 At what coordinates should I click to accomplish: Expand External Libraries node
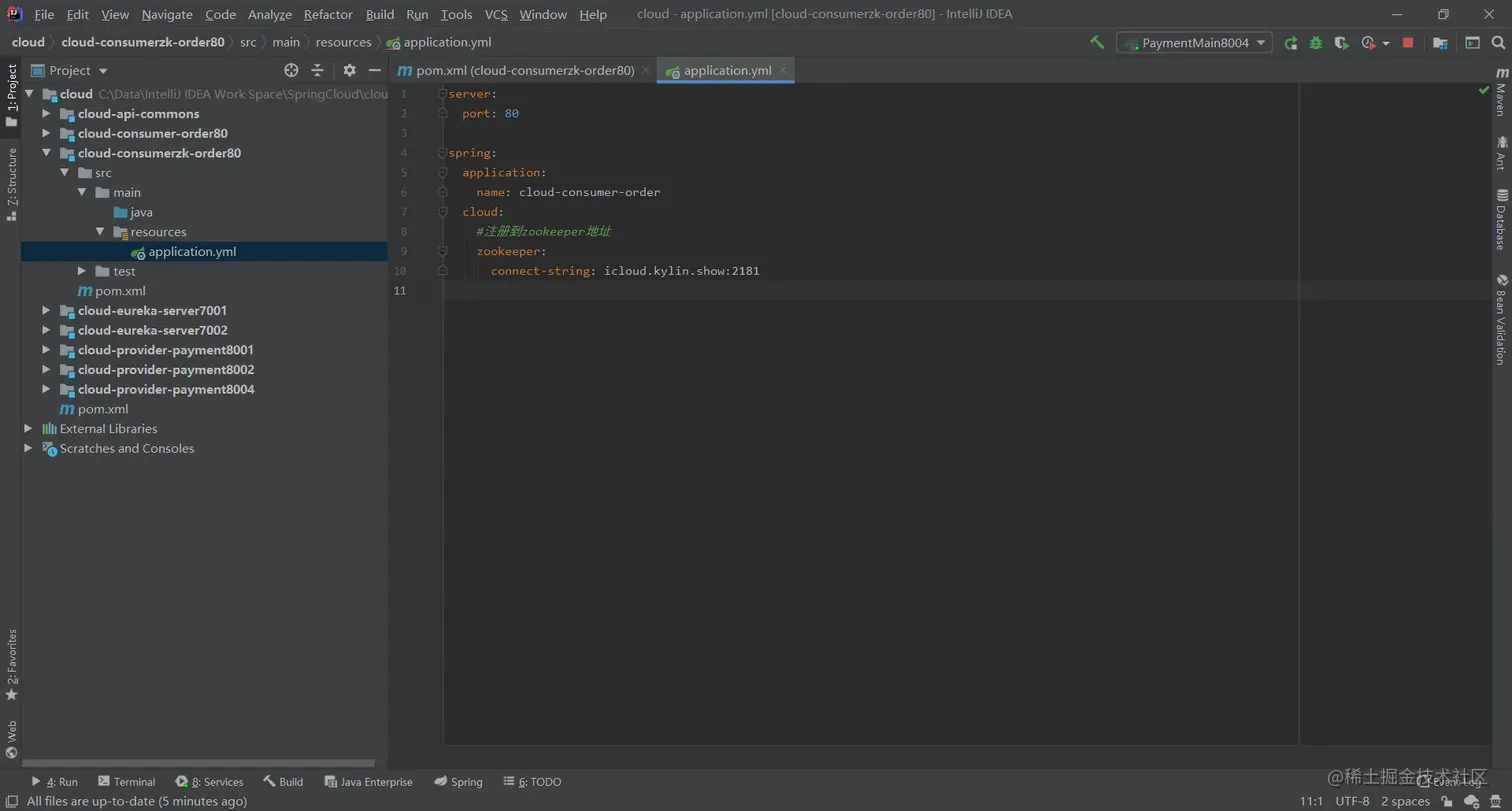pyautogui.click(x=28, y=429)
